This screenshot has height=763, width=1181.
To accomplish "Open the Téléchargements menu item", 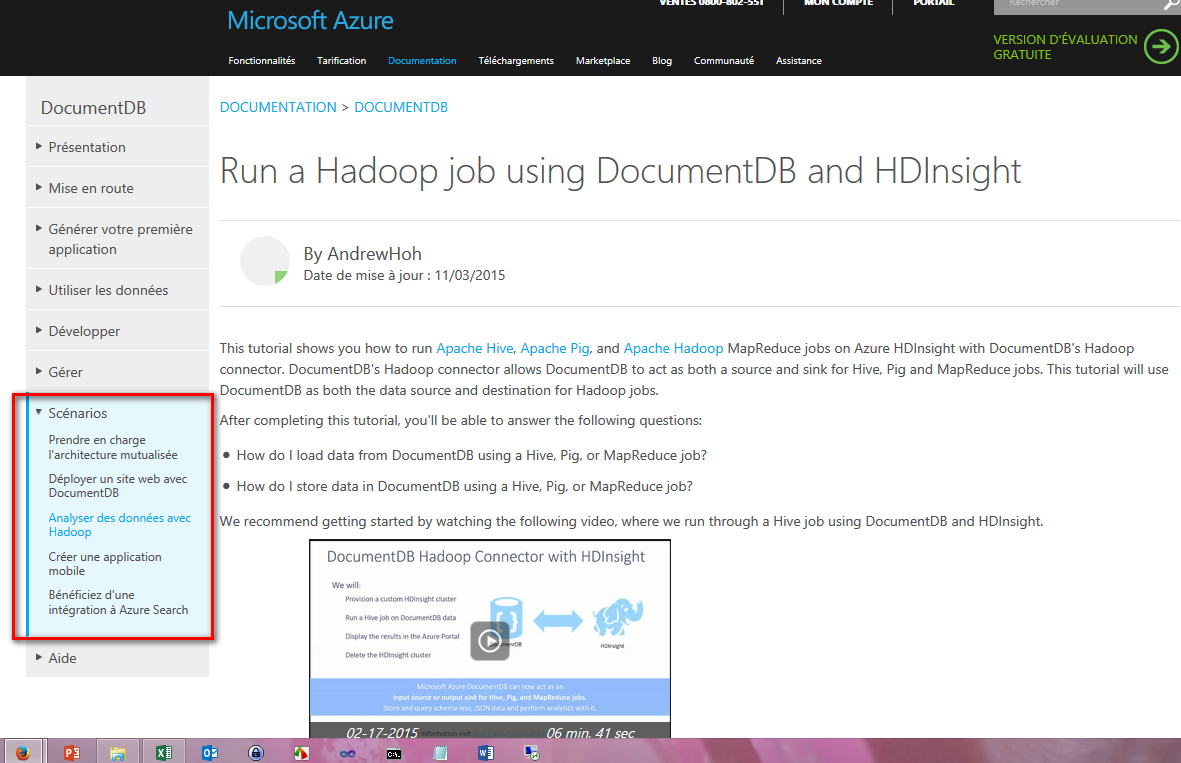I will (516, 60).
